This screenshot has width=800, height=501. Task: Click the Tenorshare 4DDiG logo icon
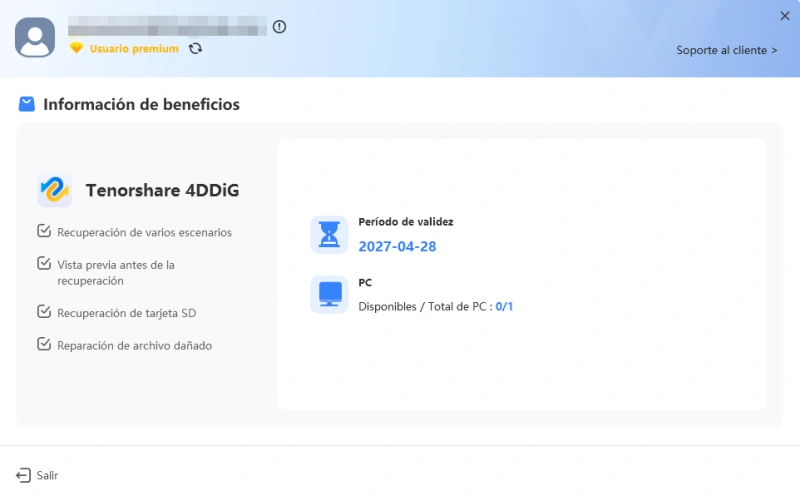[x=55, y=190]
